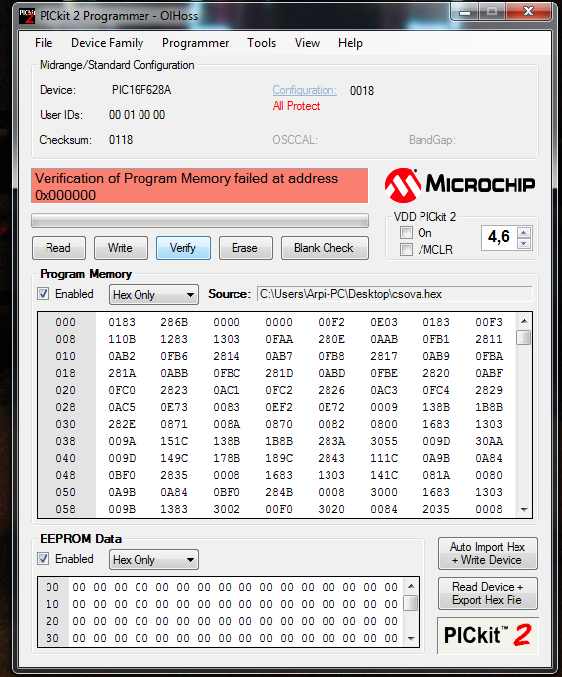This screenshot has width=562, height=677.
Task: Click Program Memory address label 028
Action: [66, 408]
